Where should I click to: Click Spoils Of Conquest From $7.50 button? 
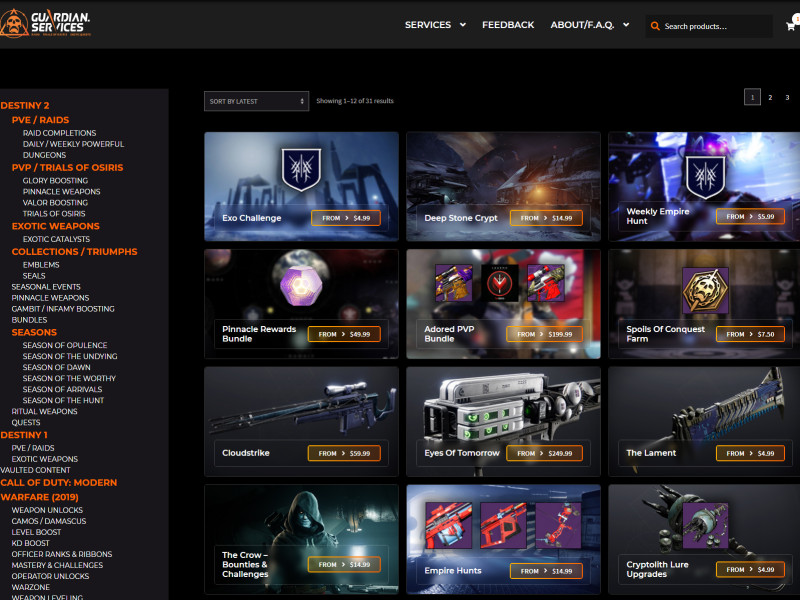tap(750, 334)
